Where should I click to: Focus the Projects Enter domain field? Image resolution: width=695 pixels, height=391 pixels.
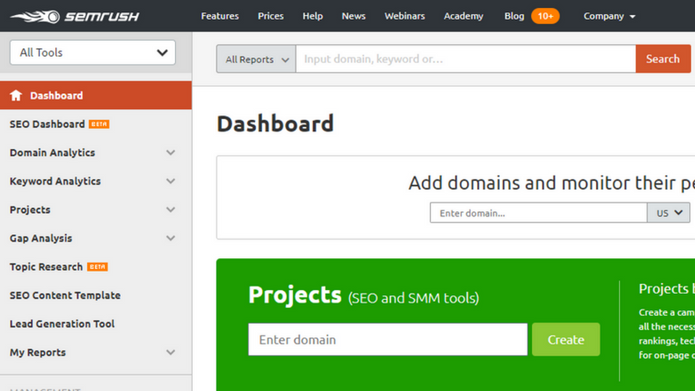(x=388, y=340)
